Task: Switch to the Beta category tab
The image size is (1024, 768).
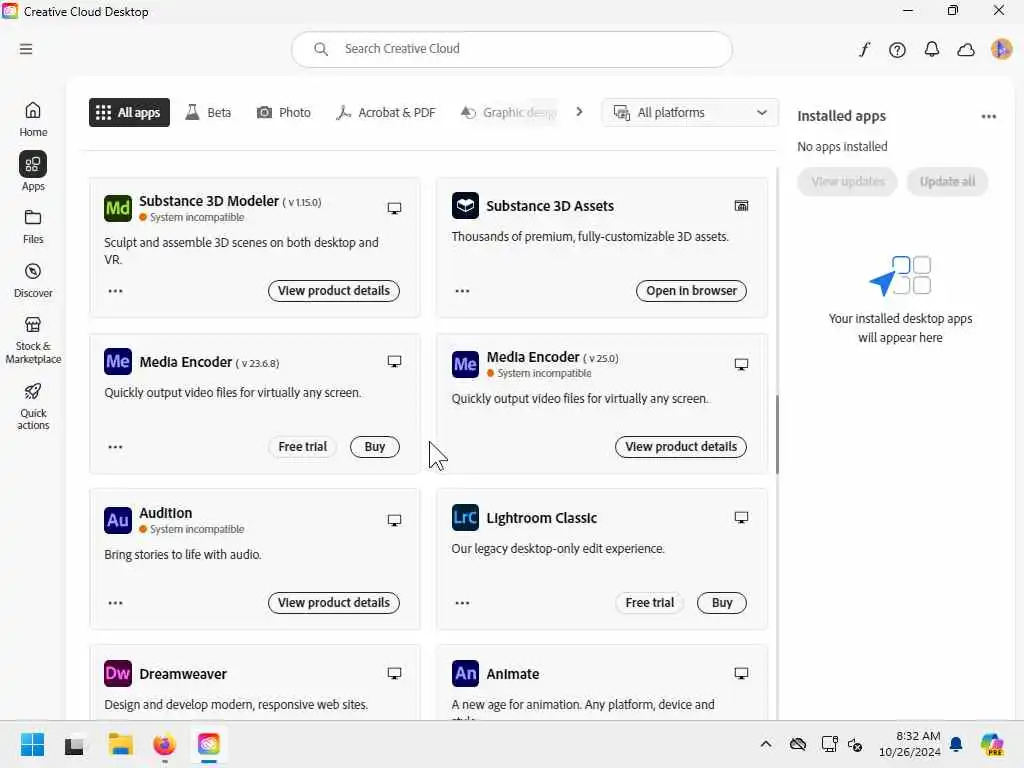Action: [208, 112]
